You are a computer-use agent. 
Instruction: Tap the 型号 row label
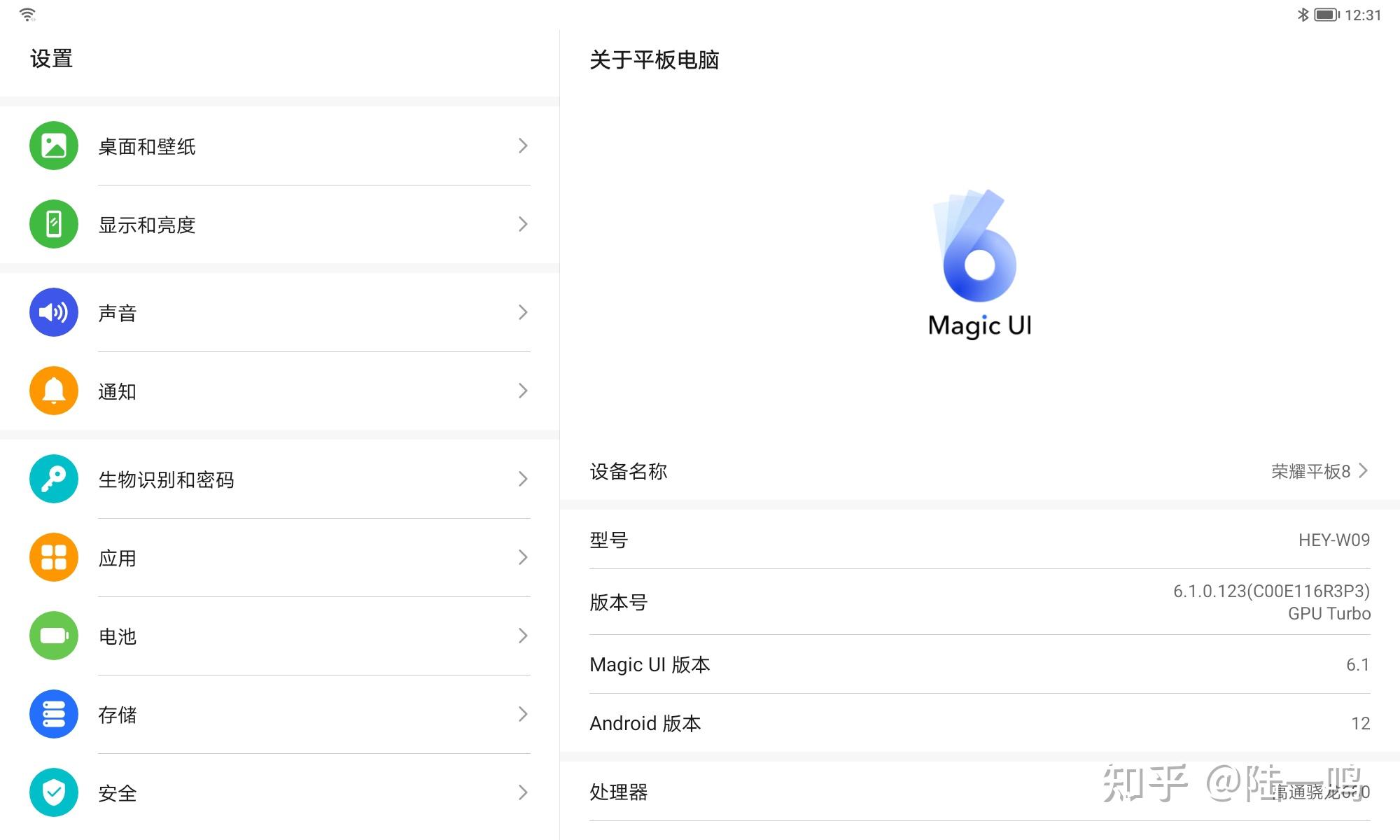point(609,540)
